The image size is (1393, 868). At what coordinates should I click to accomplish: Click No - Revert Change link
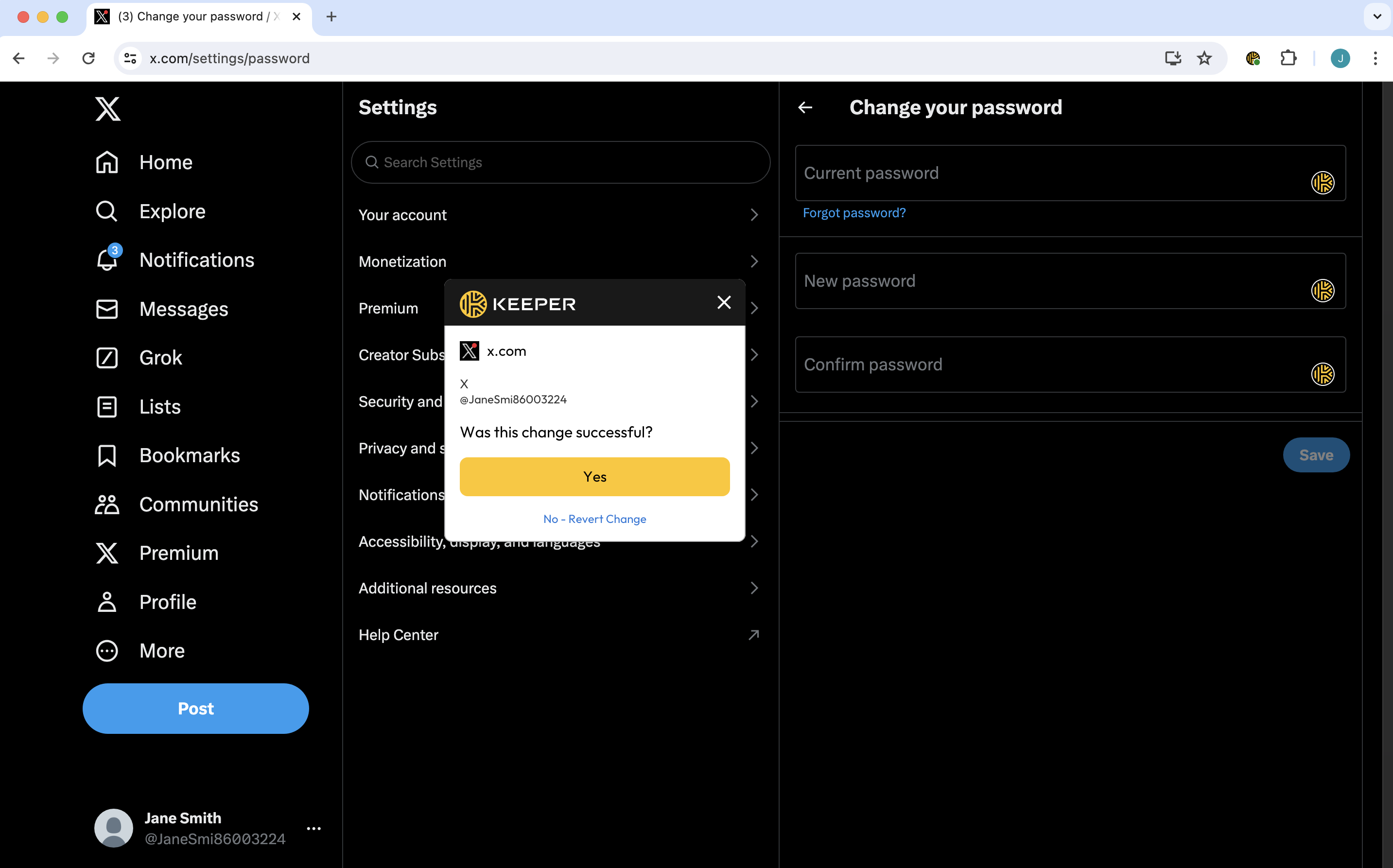(594, 519)
